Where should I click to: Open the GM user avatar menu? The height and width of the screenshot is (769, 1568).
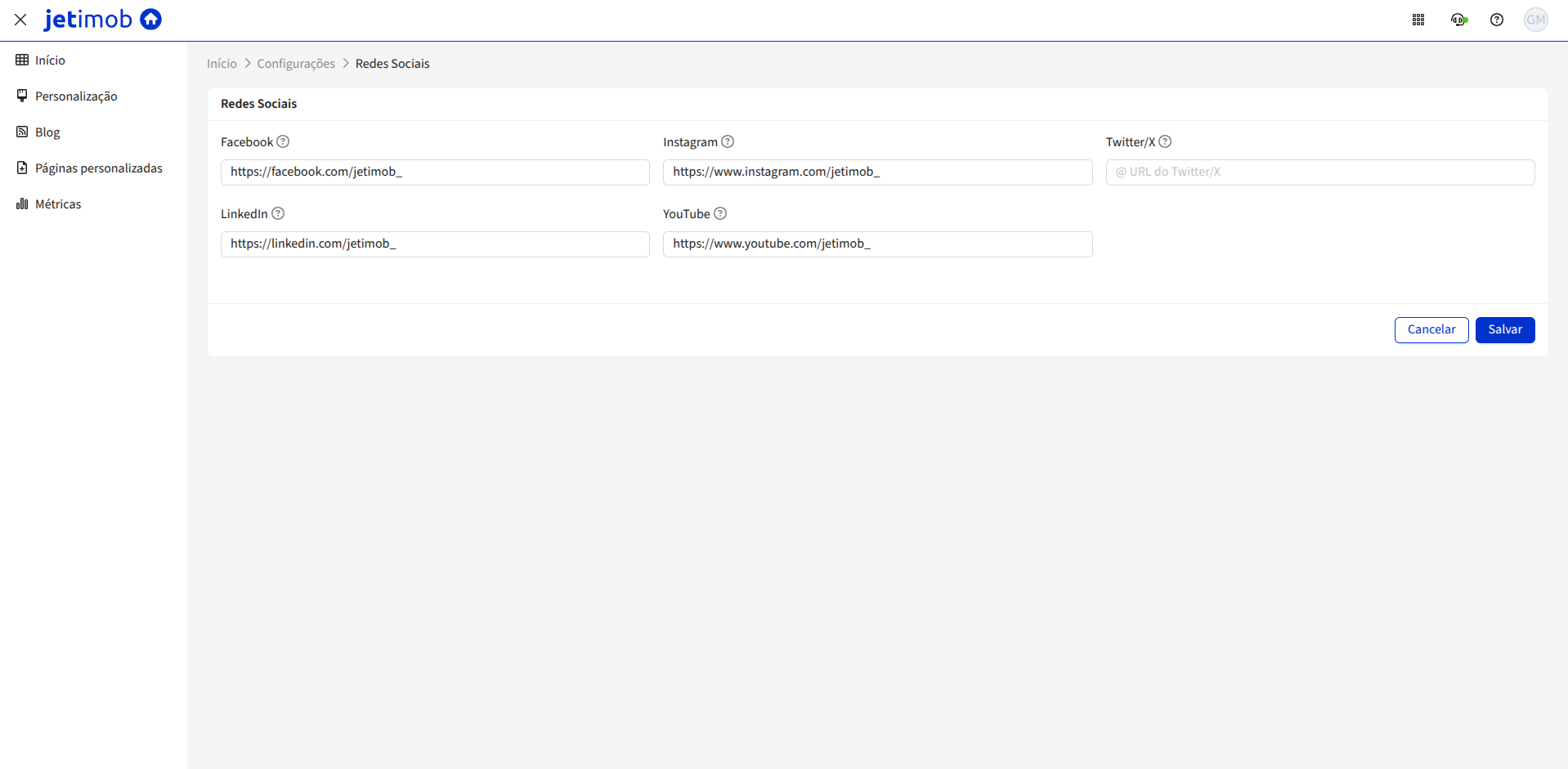1536,20
